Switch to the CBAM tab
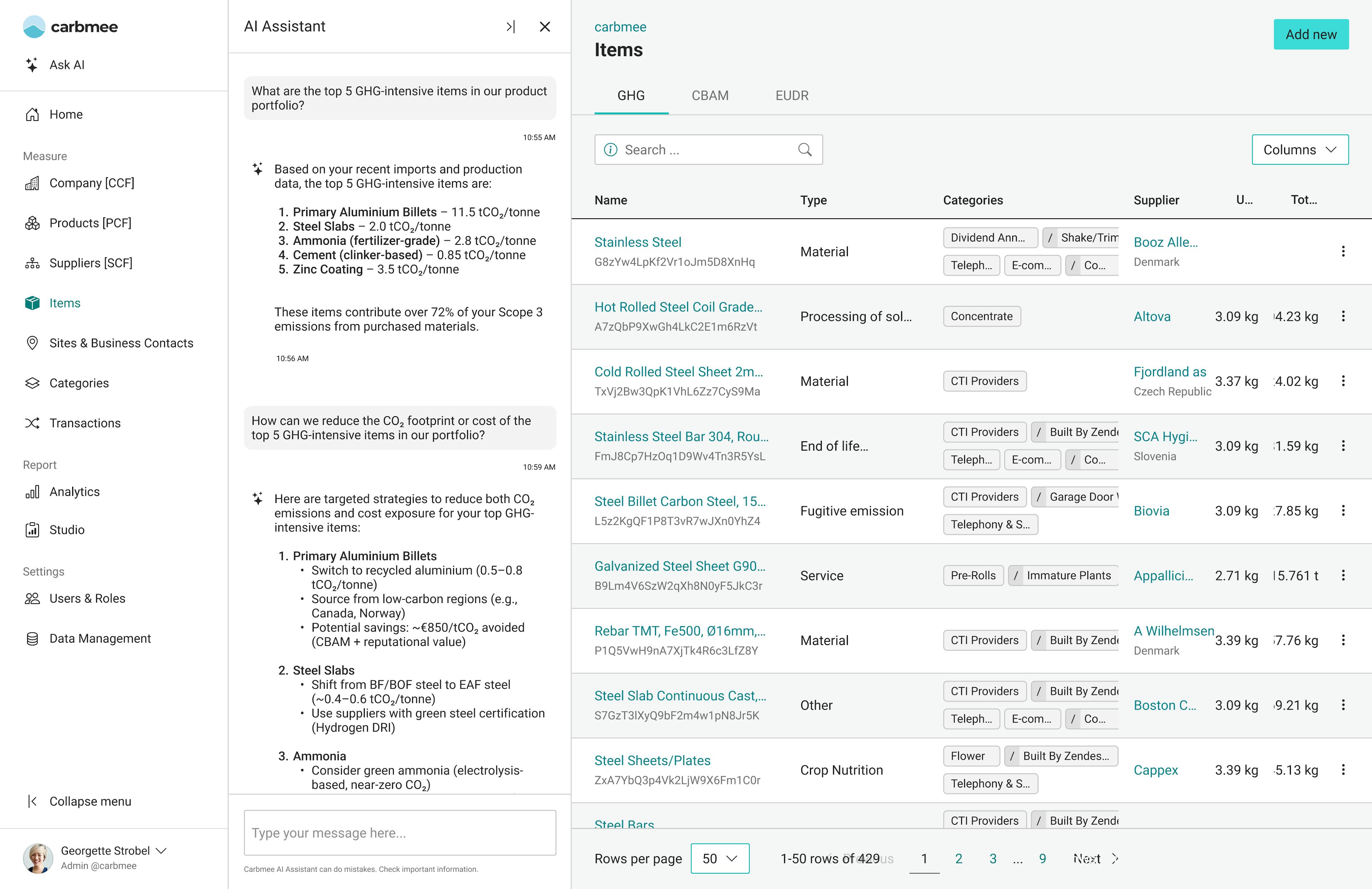The image size is (1372, 889). (710, 96)
